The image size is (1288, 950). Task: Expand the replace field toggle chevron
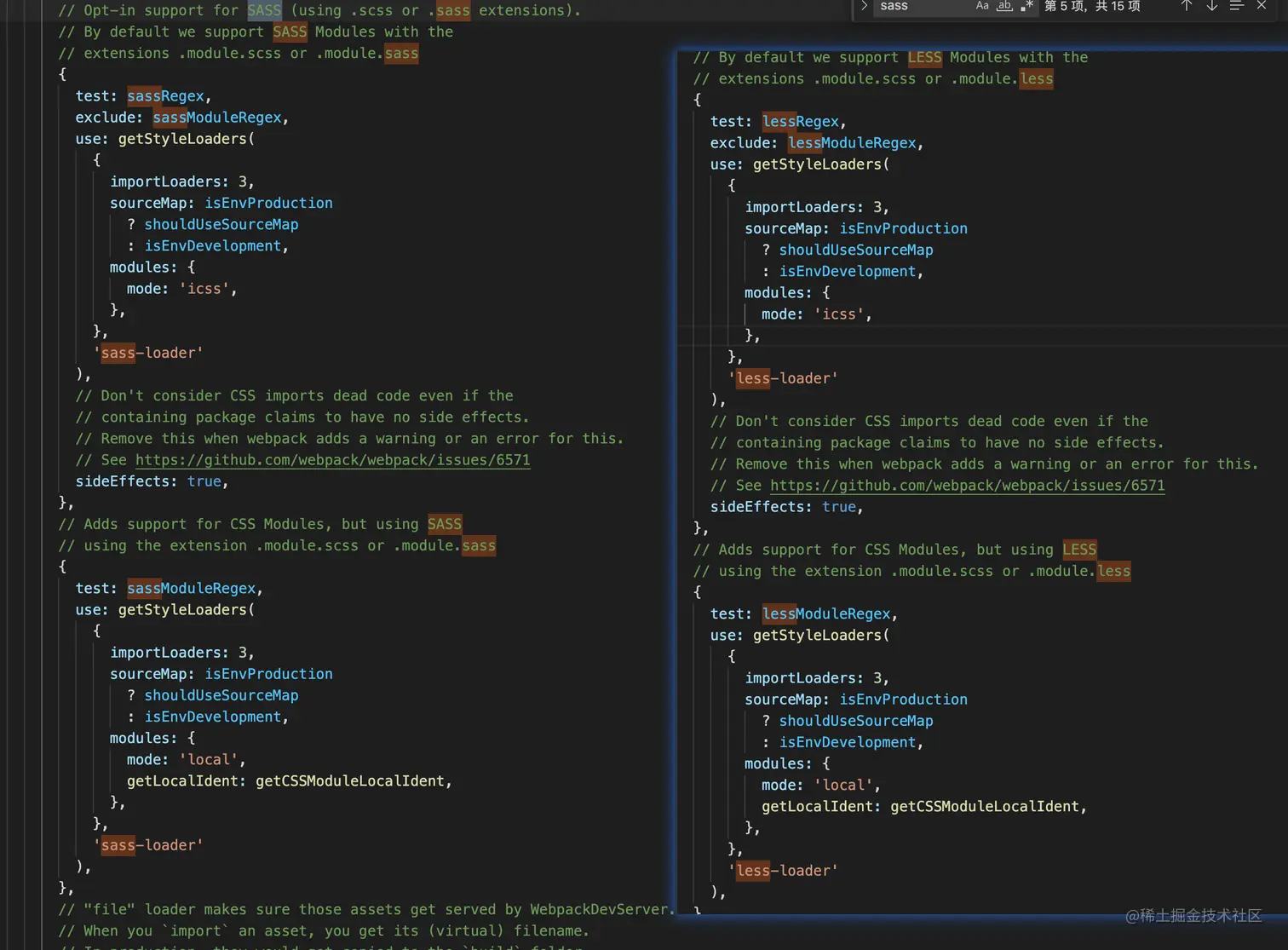pos(864,6)
